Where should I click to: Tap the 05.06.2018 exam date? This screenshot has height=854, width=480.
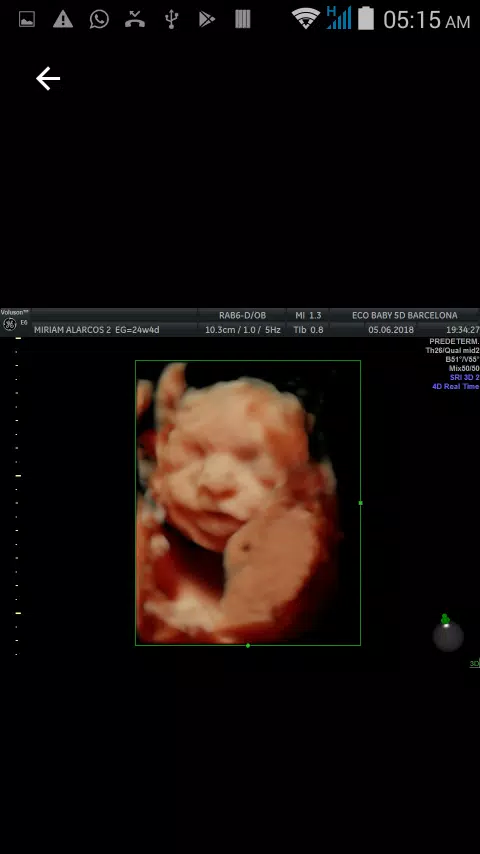(391, 330)
